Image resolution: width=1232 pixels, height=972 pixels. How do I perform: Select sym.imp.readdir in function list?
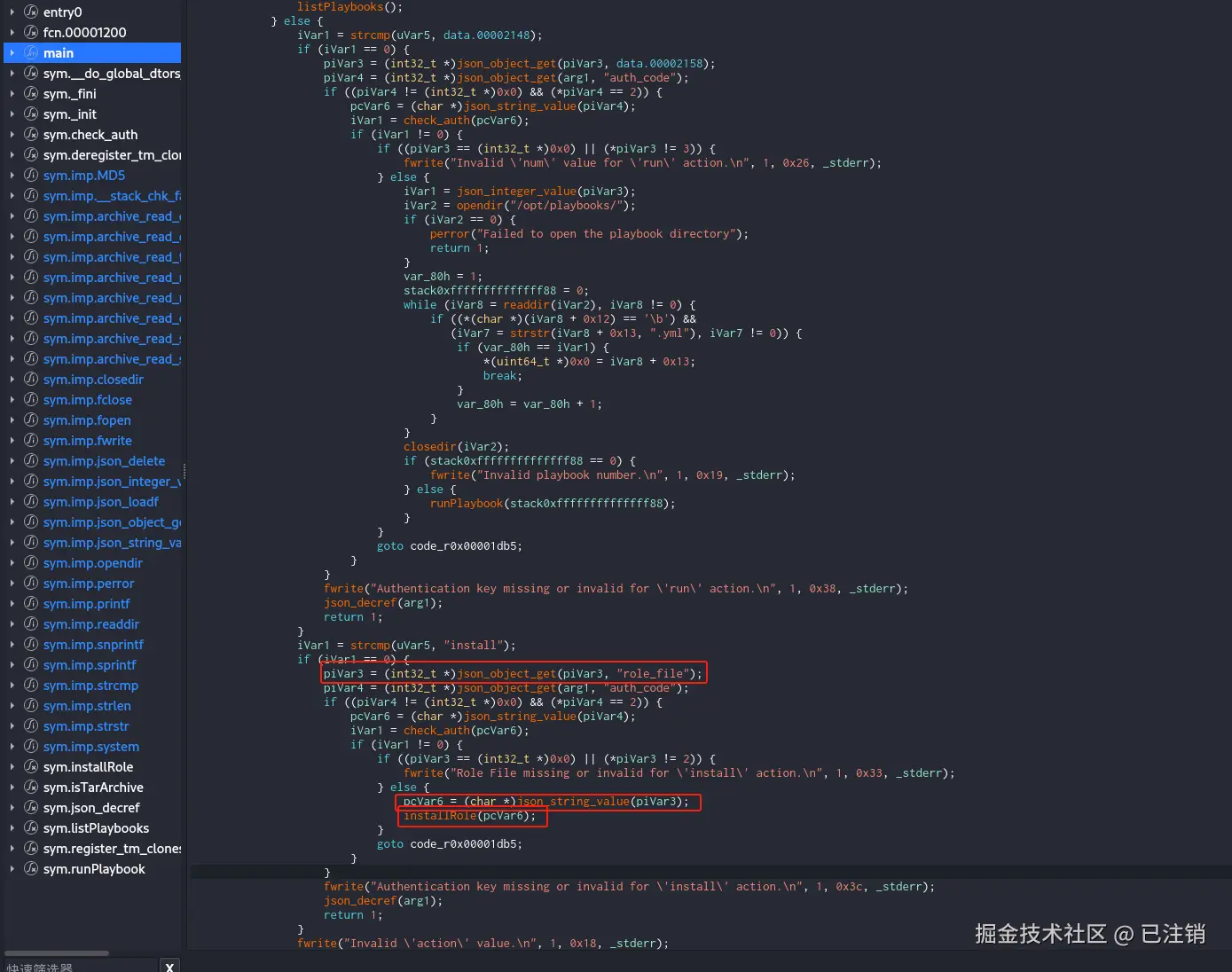[x=92, y=624]
